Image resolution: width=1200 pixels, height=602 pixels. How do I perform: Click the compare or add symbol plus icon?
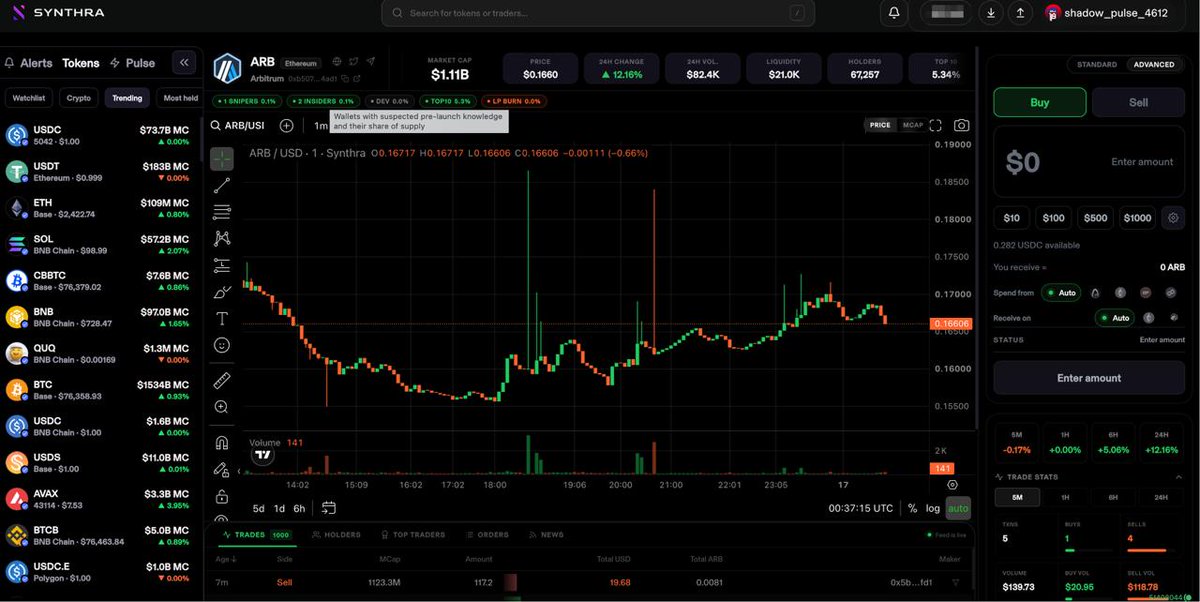286,125
